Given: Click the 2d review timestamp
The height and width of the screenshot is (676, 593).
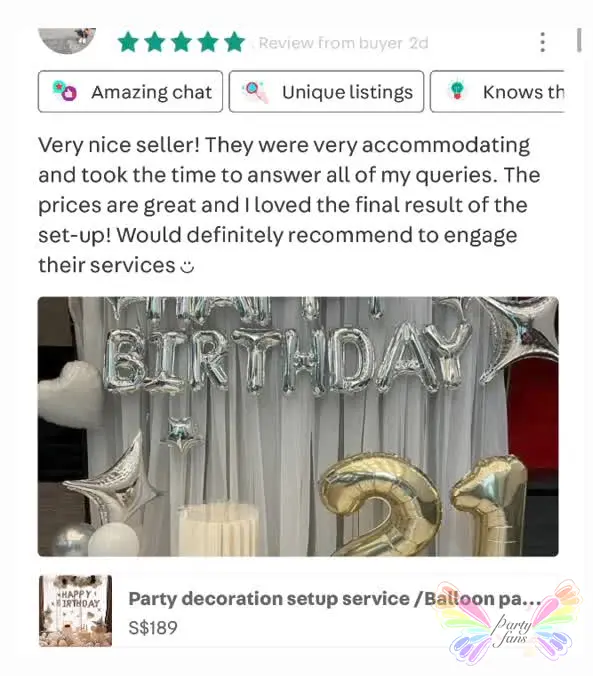Looking at the screenshot, I should click(x=418, y=43).
